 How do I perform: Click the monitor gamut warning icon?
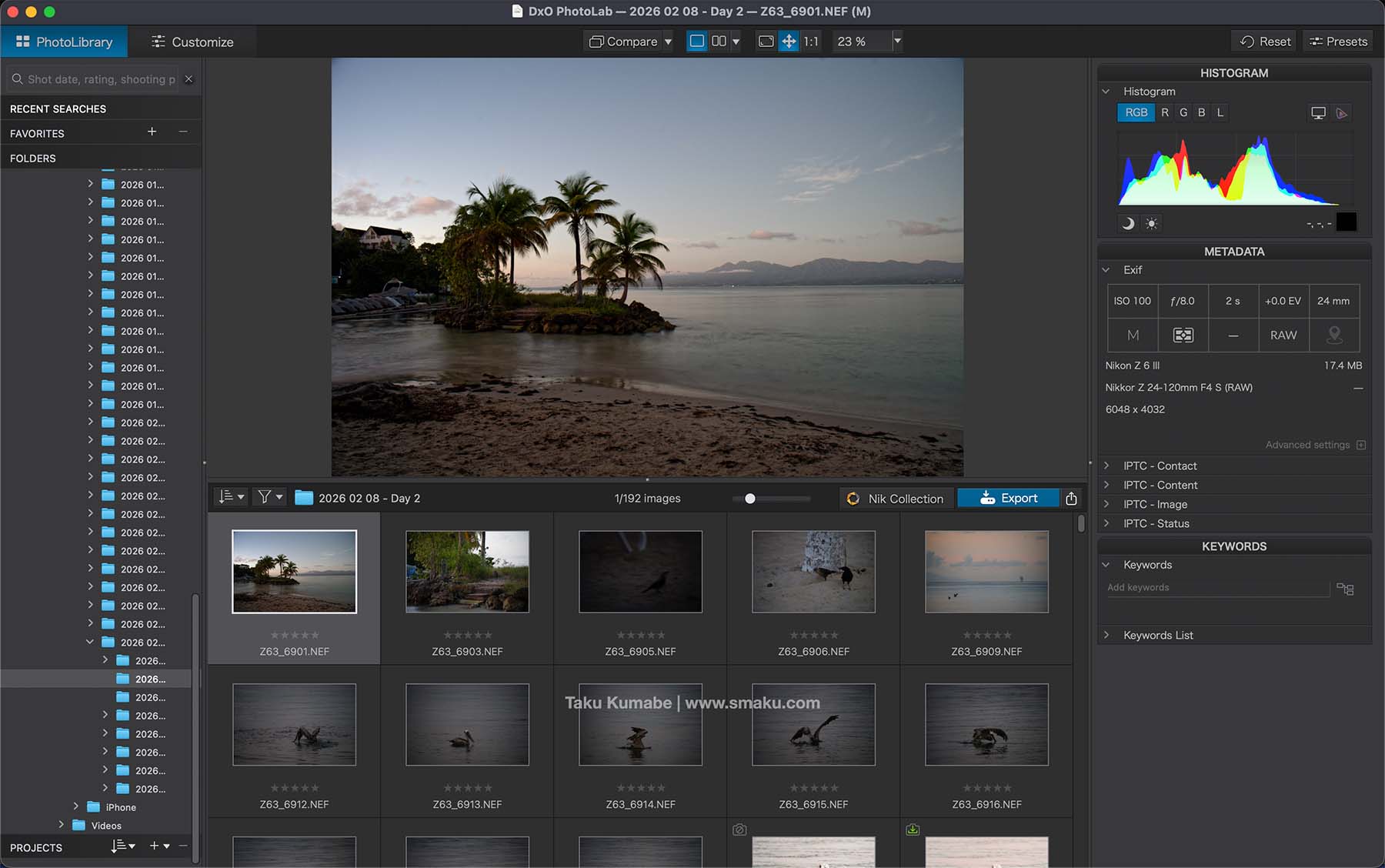[x=1318, y=113]
